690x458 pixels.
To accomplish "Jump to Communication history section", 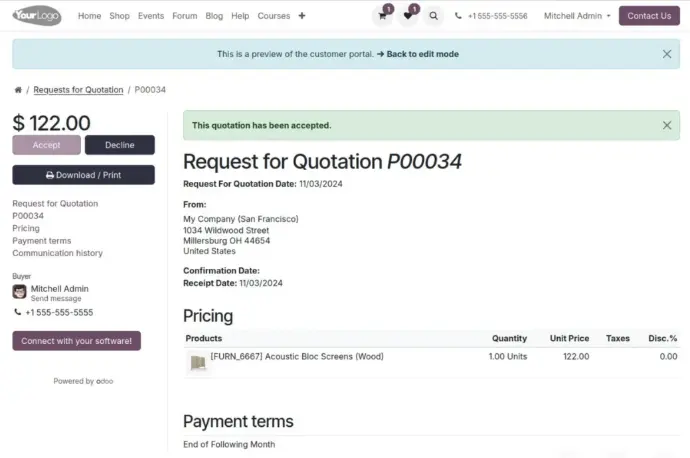I will coord(57,253).
